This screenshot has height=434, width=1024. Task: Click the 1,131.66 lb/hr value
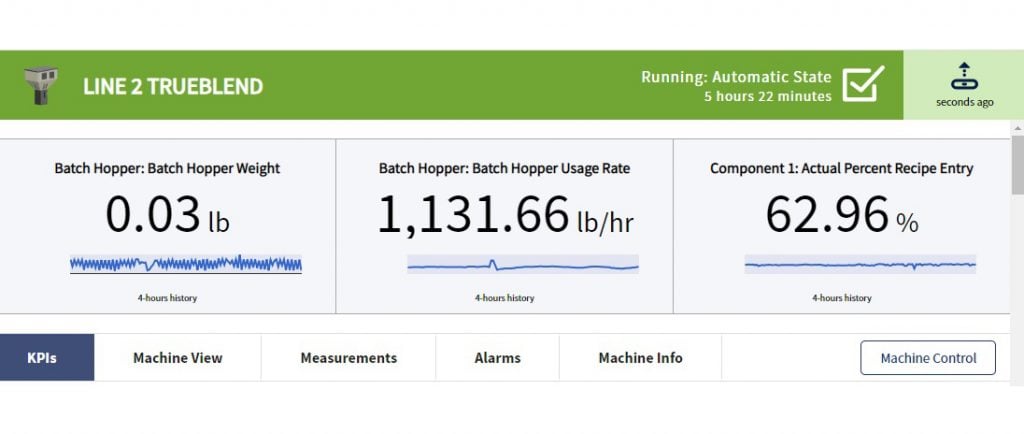505,215
